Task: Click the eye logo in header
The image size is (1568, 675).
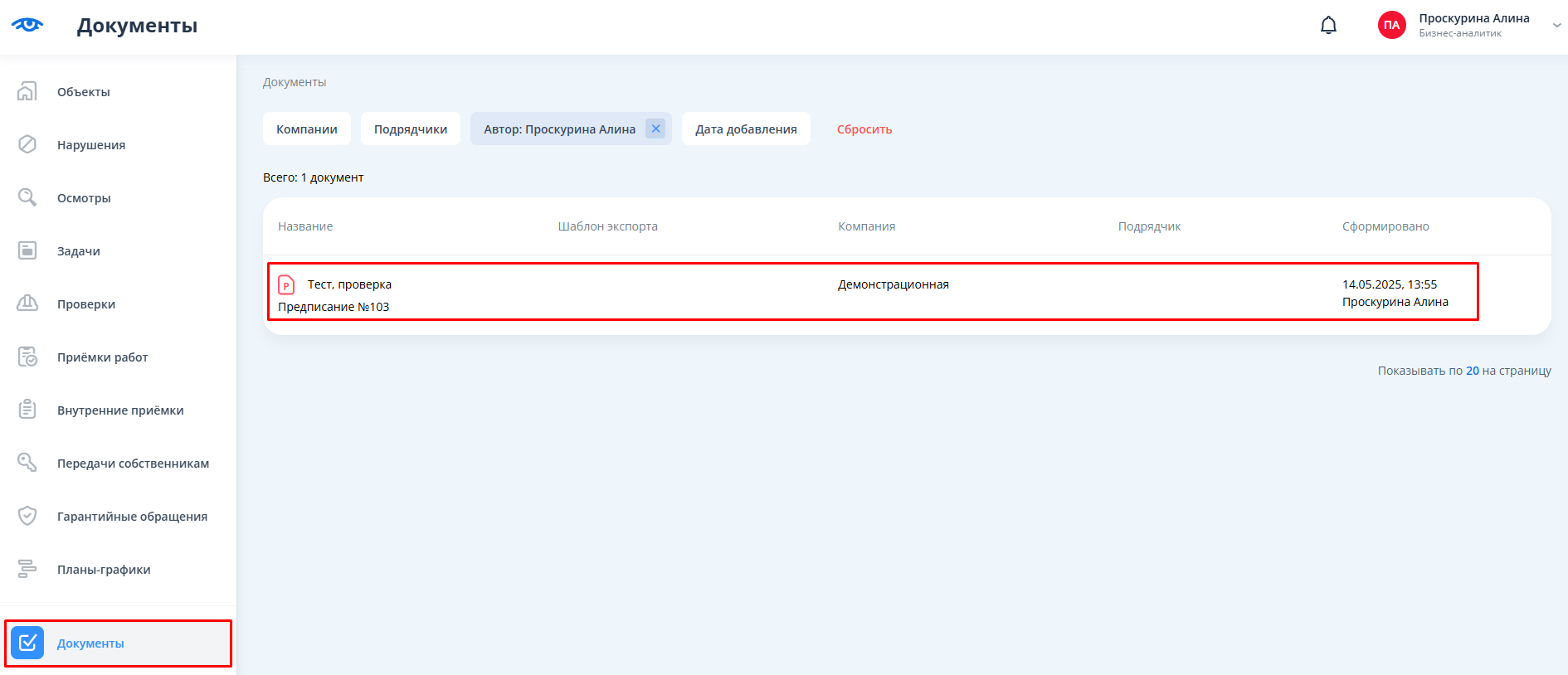Action: 27,25
